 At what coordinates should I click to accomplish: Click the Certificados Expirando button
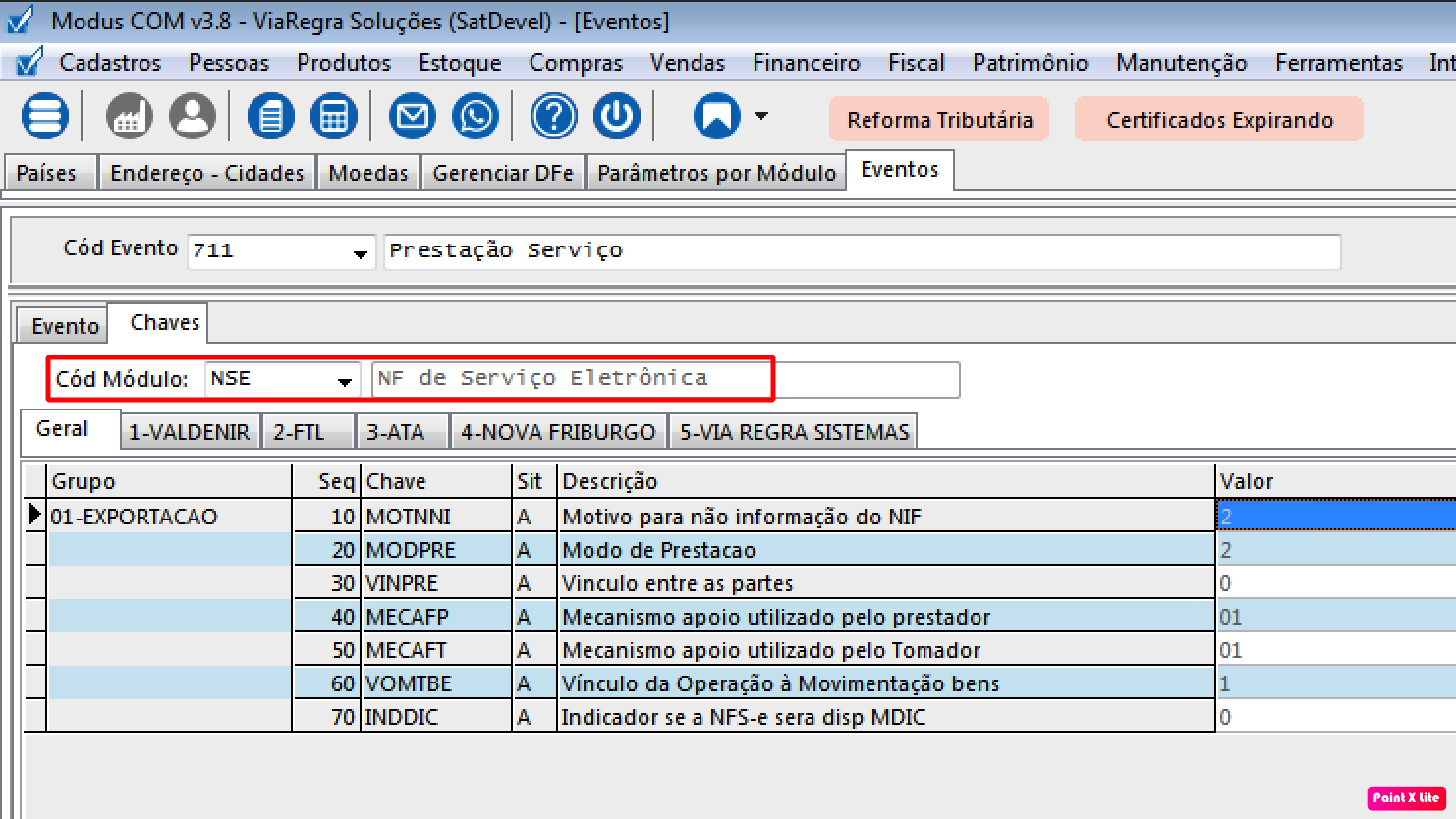pyautogui.click(x=1219, y=120)
